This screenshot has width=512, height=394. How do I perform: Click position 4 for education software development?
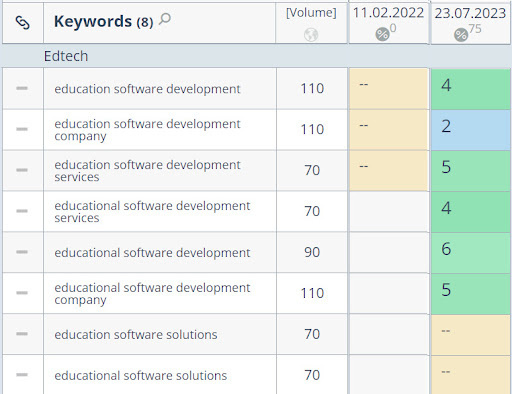471,89
